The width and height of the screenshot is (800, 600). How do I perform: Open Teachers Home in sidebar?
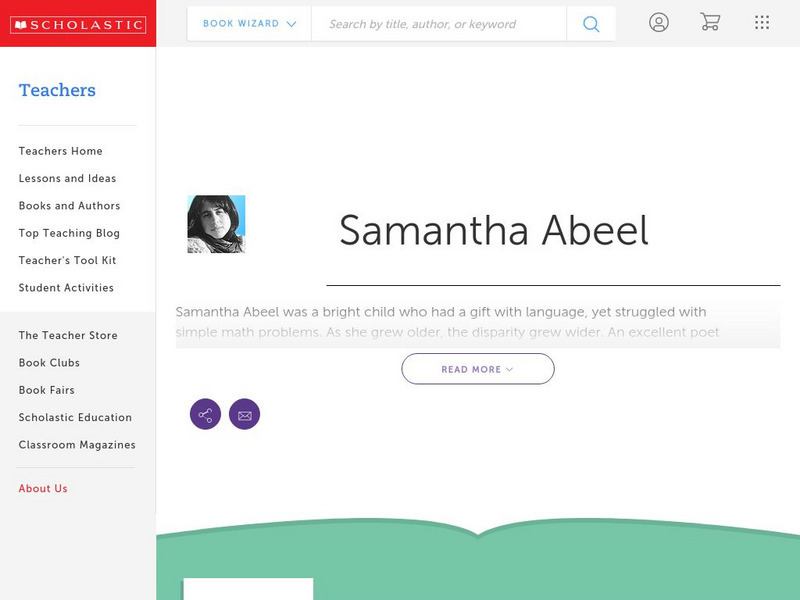60,151
